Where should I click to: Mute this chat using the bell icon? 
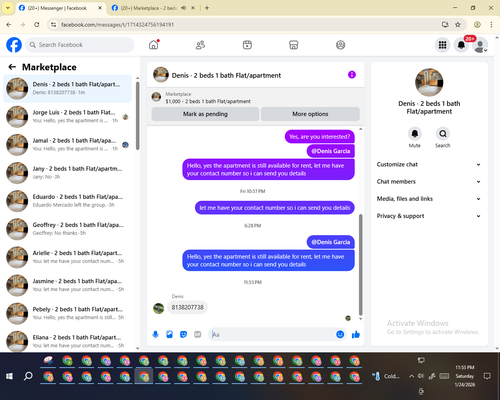[x=415, y=134]
